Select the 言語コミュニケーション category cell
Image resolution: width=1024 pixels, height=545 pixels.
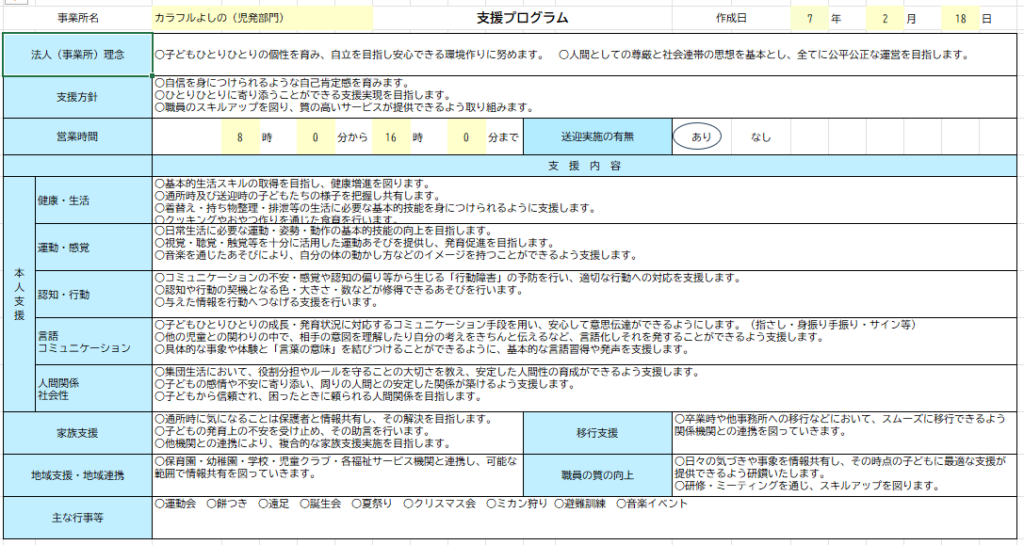point(93,341)
